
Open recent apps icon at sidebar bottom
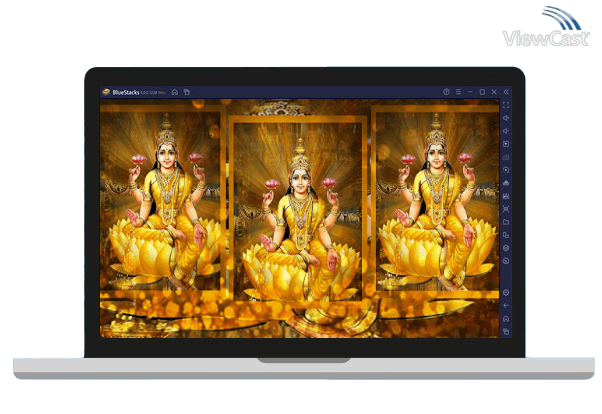[506, 331]
